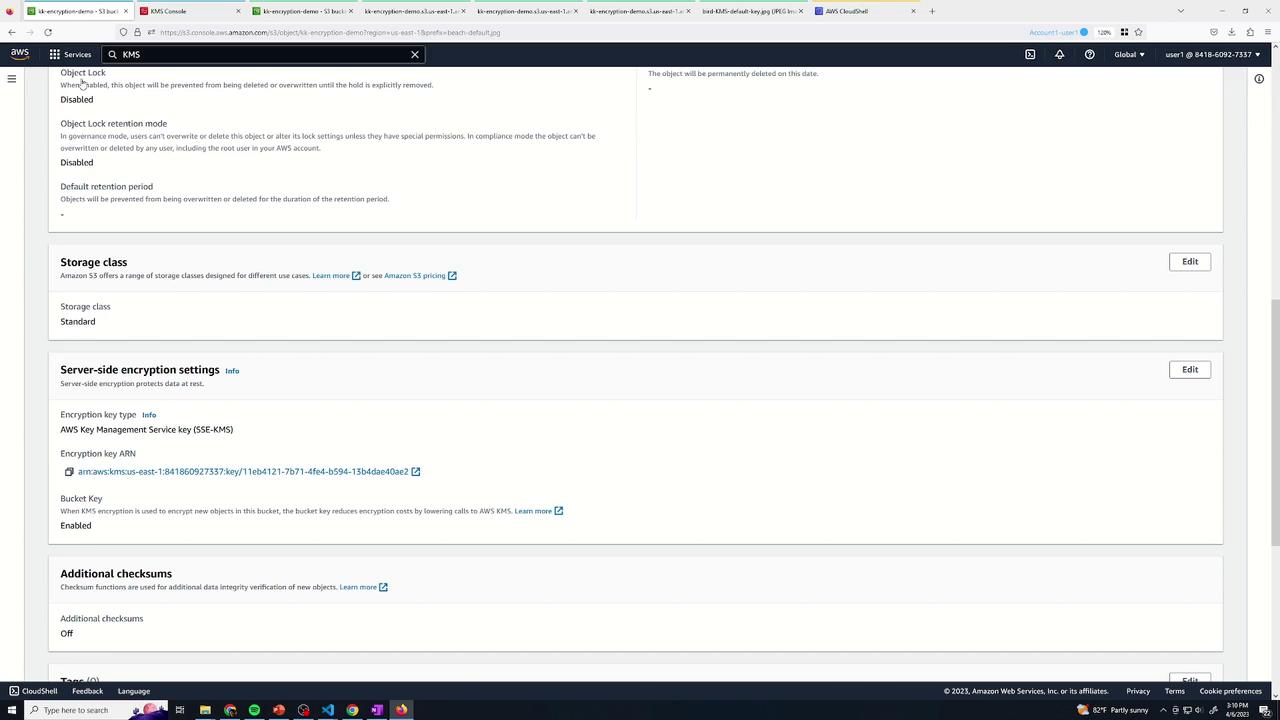Click the browser address bar URL
Viewport: 1280px width, 720px height.
[330, 32]
